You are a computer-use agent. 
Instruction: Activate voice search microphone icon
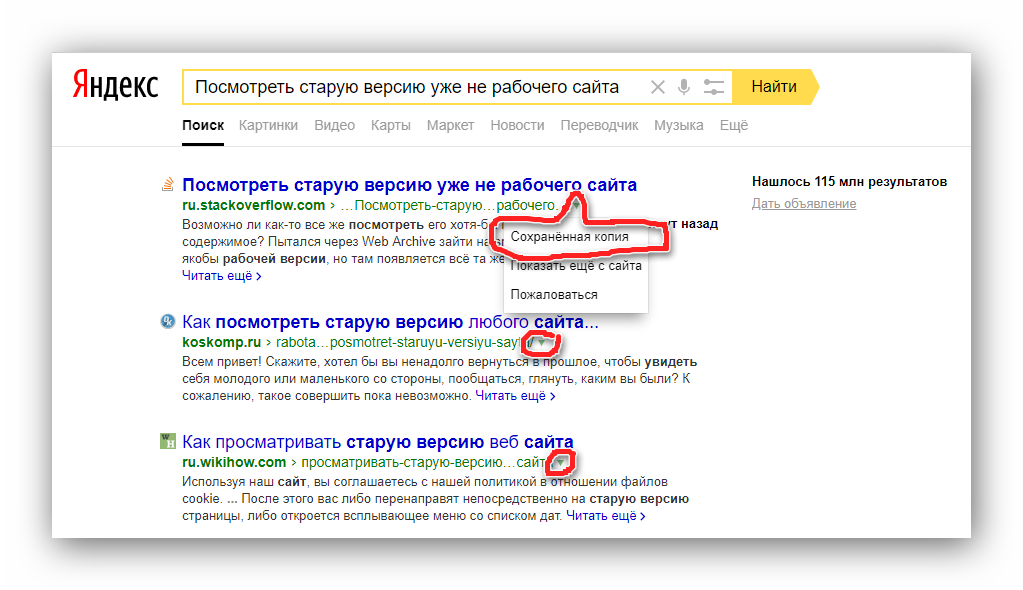pos(684,87)
